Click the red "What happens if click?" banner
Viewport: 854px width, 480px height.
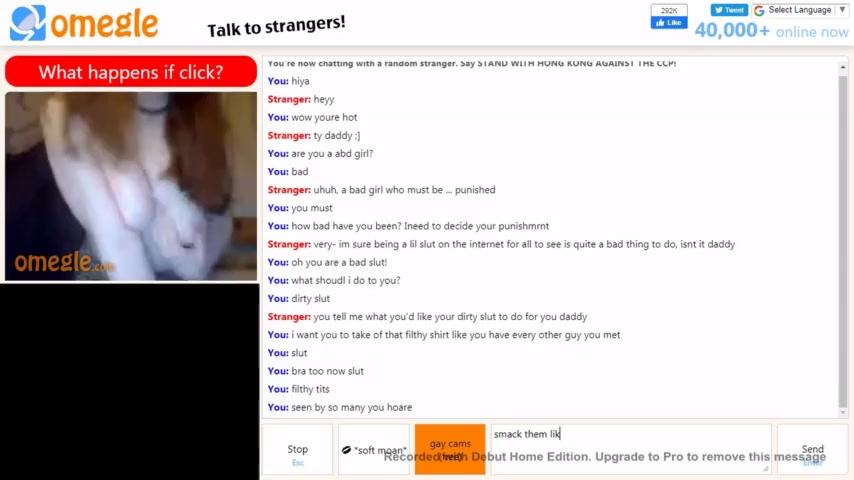(131, 71)
